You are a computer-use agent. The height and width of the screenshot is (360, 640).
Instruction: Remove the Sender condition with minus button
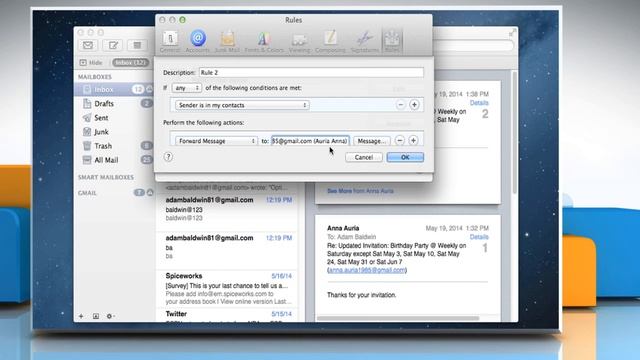pos(400,105)
